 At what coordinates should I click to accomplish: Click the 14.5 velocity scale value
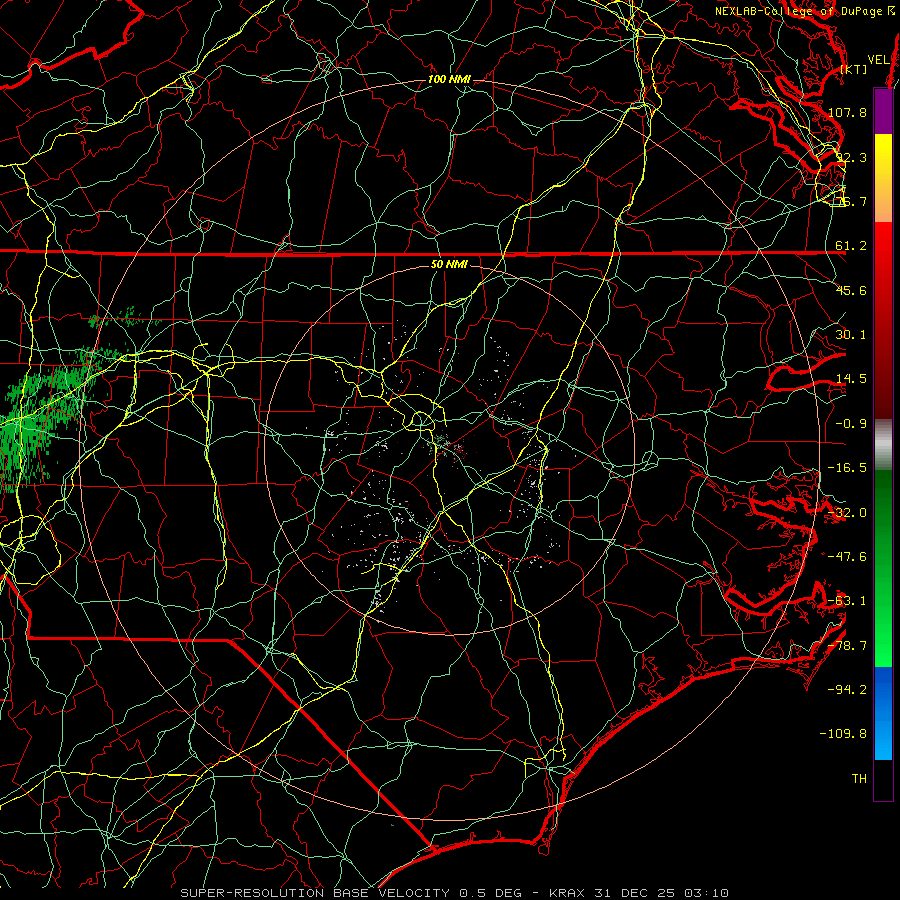(851, 379)
